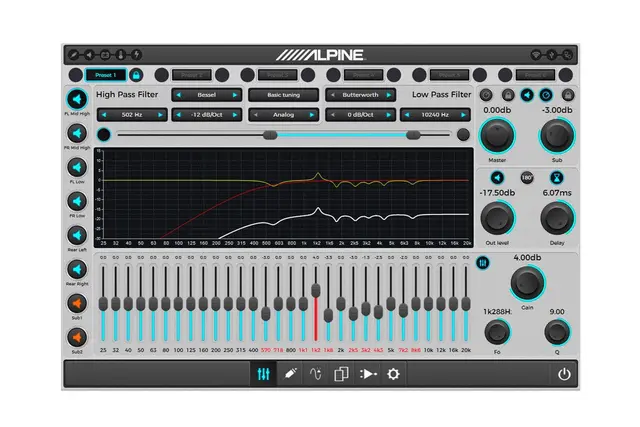Click the pencil icon in the top status bar
640x427 pixels.
click(x=74, y=55)
